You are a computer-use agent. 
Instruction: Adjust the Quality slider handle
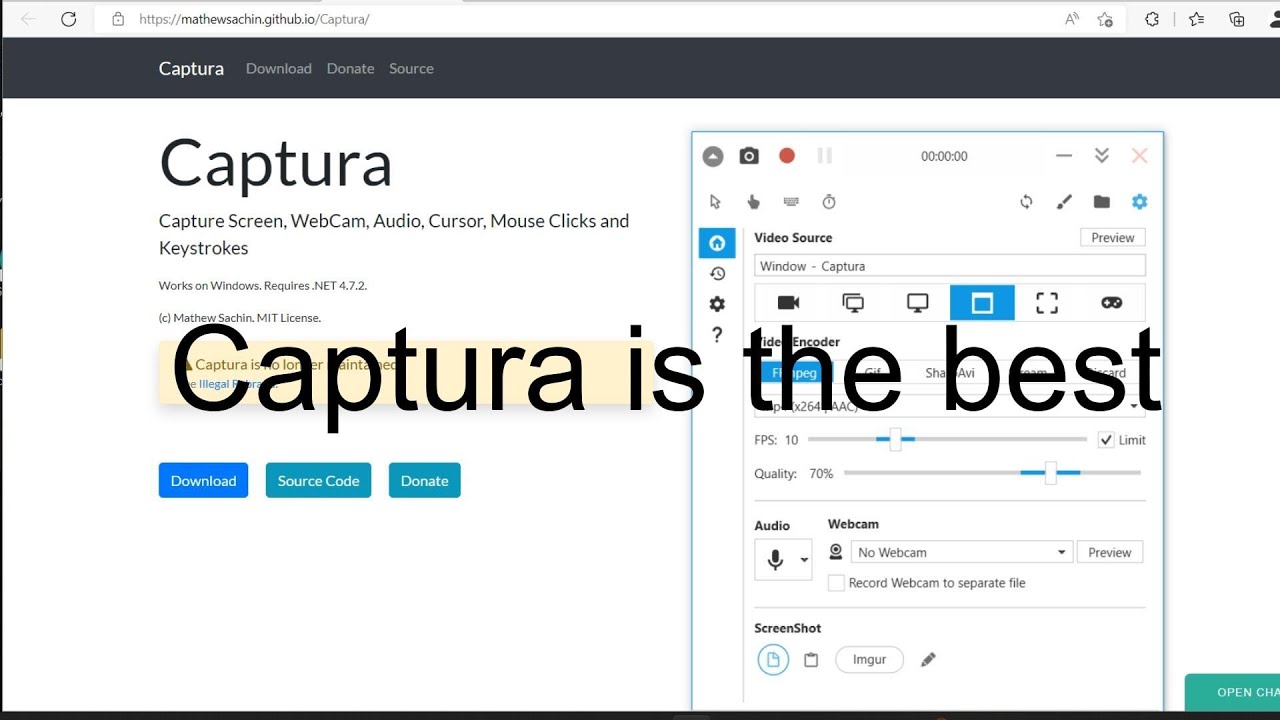pos(1050,473)
